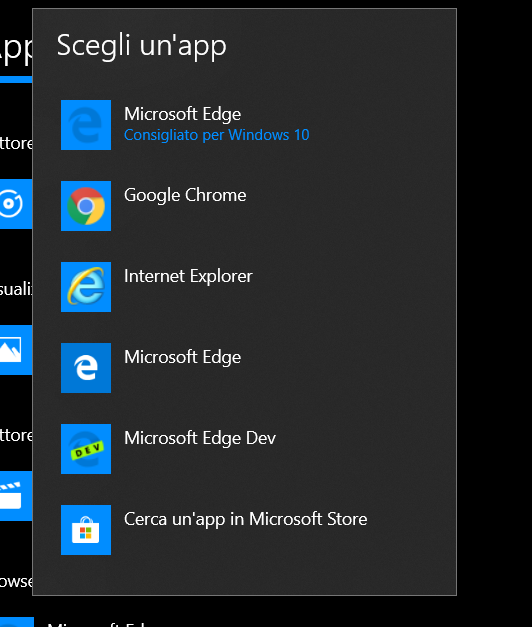Viewport: 532px width, 627px height.
Task: Click the Photos icon in the background Settings window
Action: (16, 350)
